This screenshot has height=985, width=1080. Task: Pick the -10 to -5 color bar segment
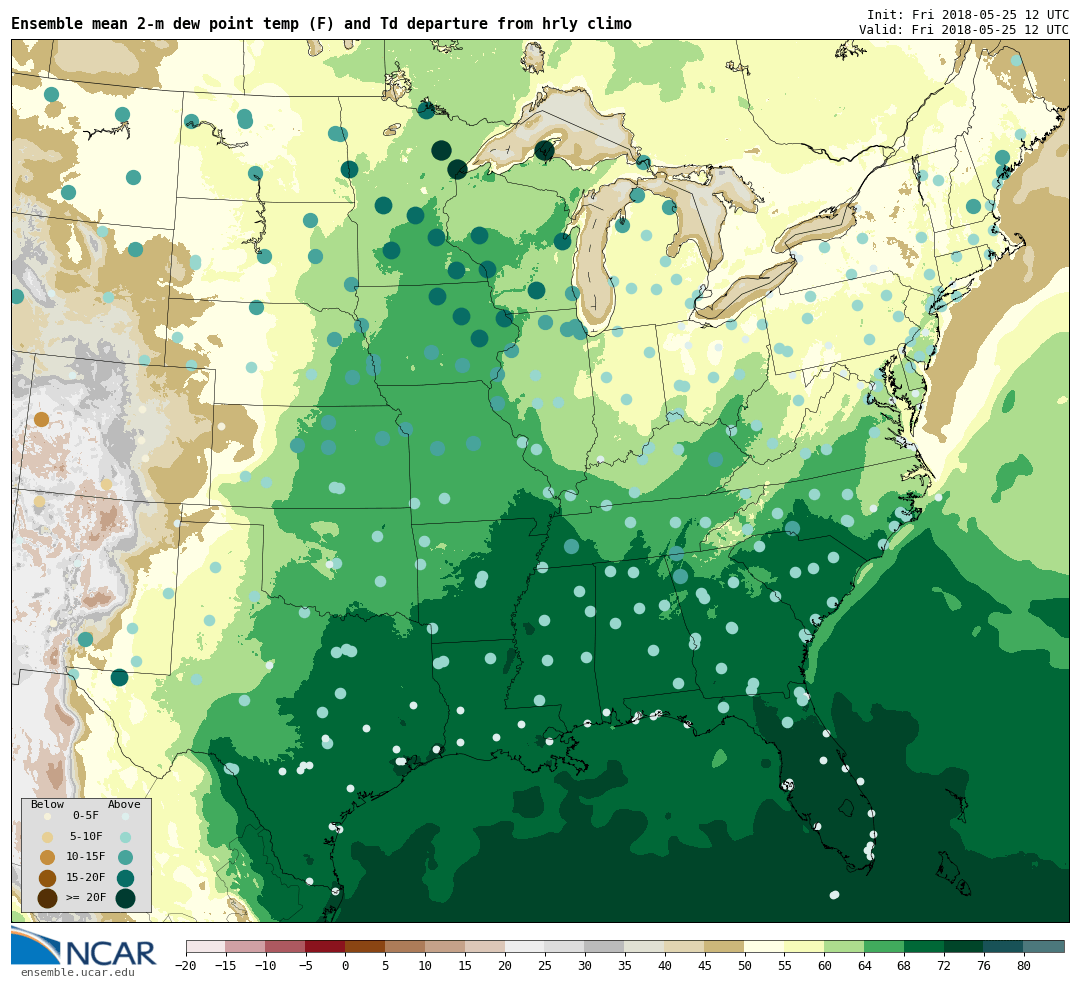point(285,946)
